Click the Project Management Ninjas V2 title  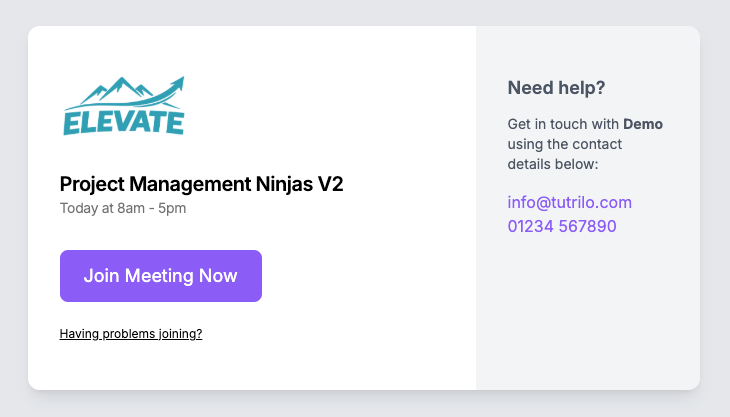pos(201,184)
